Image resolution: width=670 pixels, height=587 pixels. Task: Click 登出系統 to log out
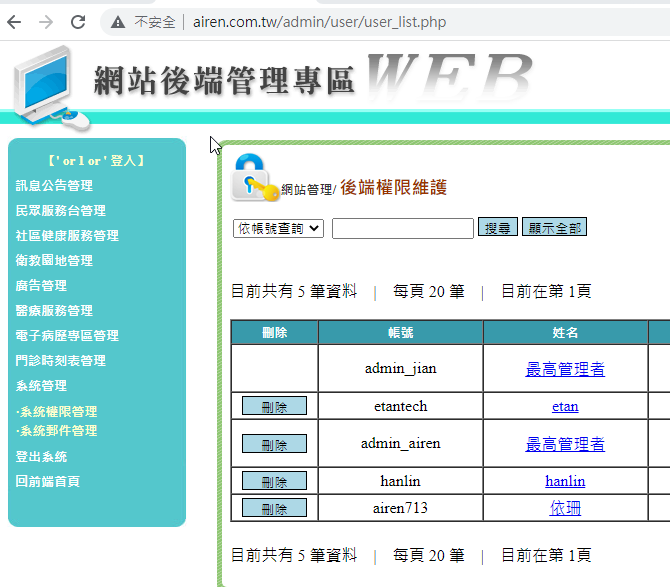coord(41,457)
